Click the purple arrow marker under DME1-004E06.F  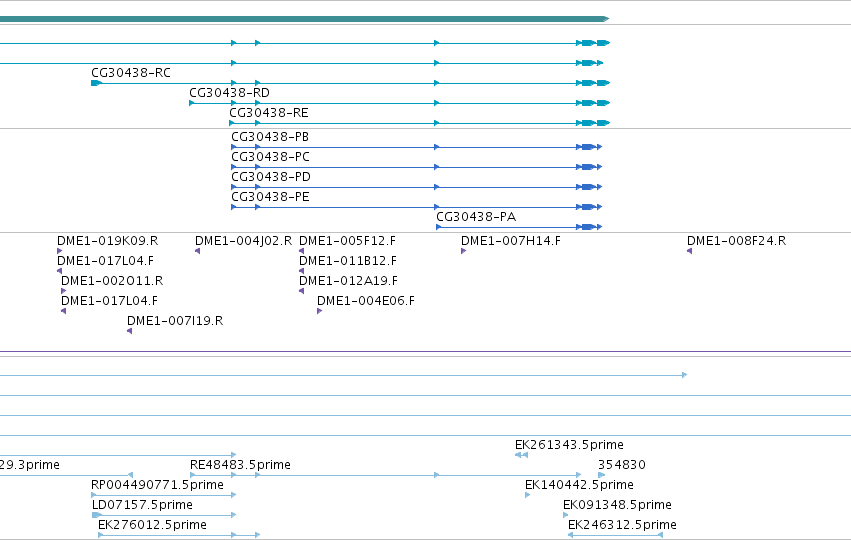coord(320,311)
